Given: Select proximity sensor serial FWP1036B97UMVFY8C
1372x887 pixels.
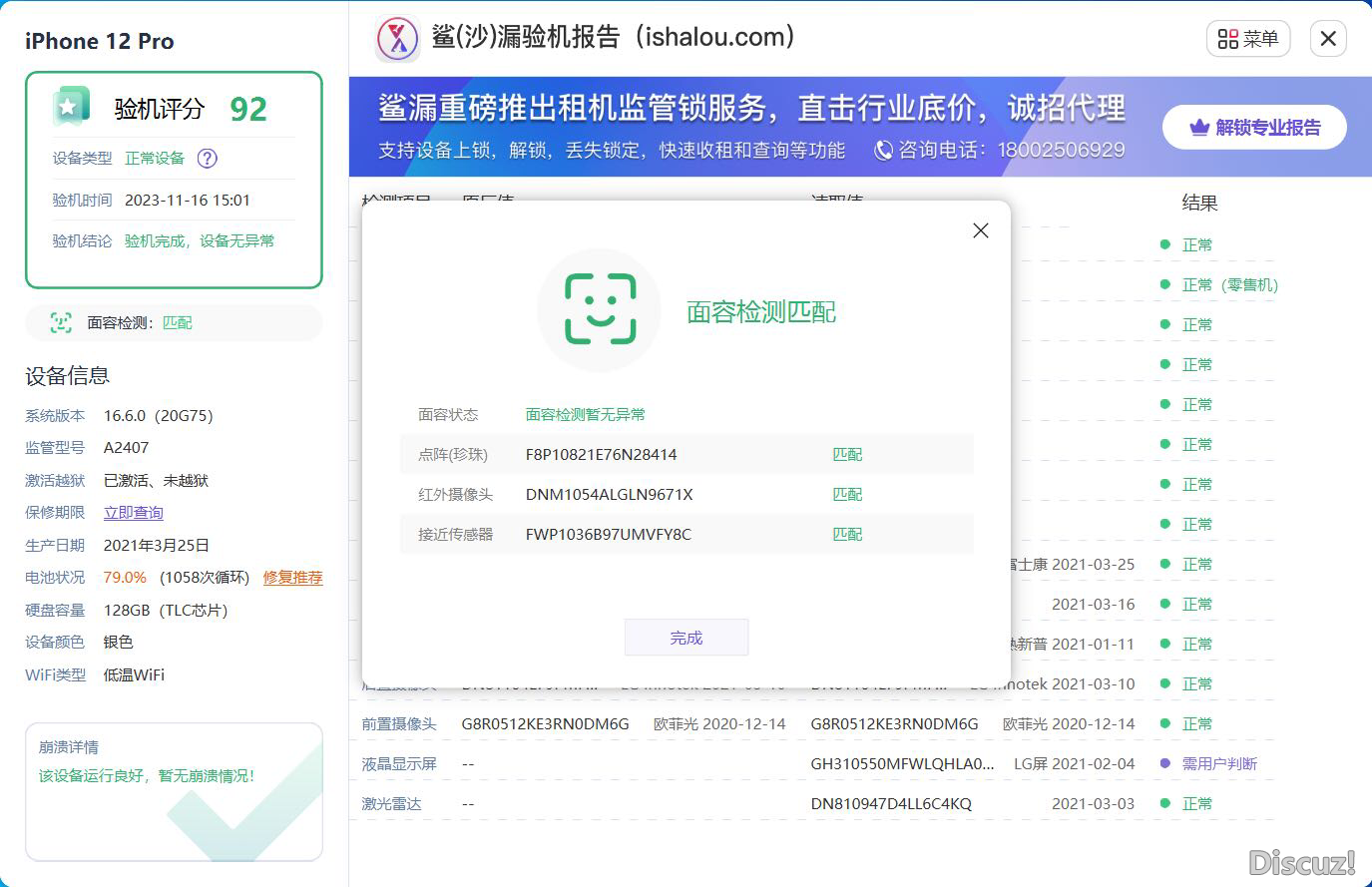Looking at the screenshot, I should point(608,534).
